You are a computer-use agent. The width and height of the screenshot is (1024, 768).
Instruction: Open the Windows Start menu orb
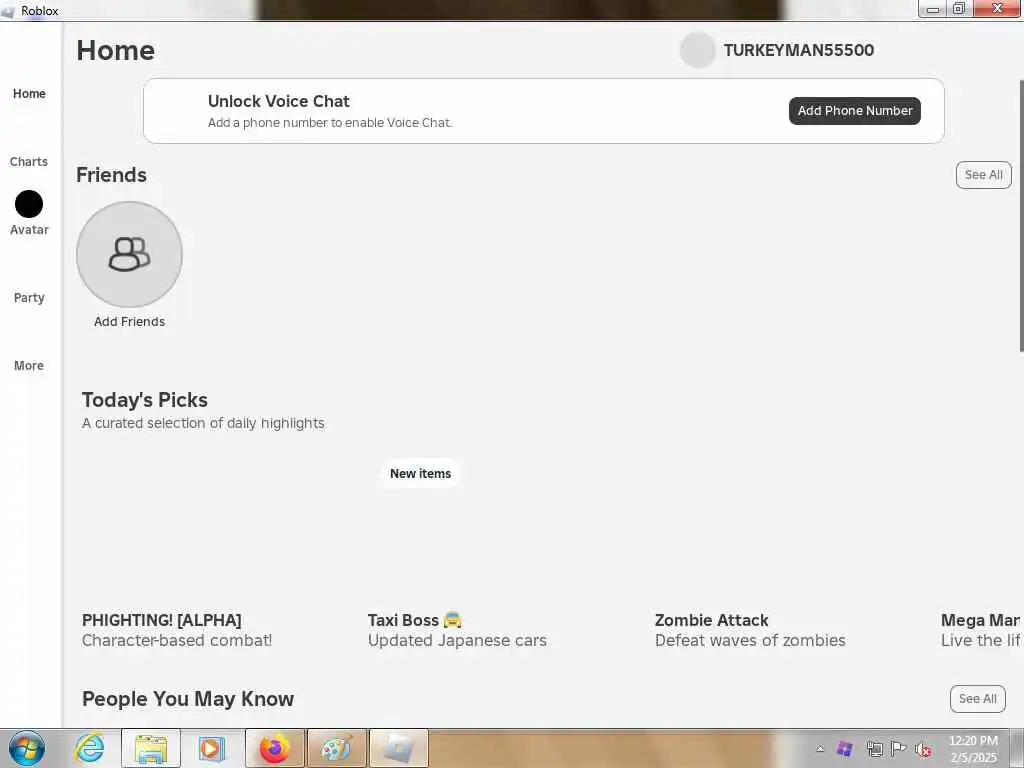coord(26,748)
